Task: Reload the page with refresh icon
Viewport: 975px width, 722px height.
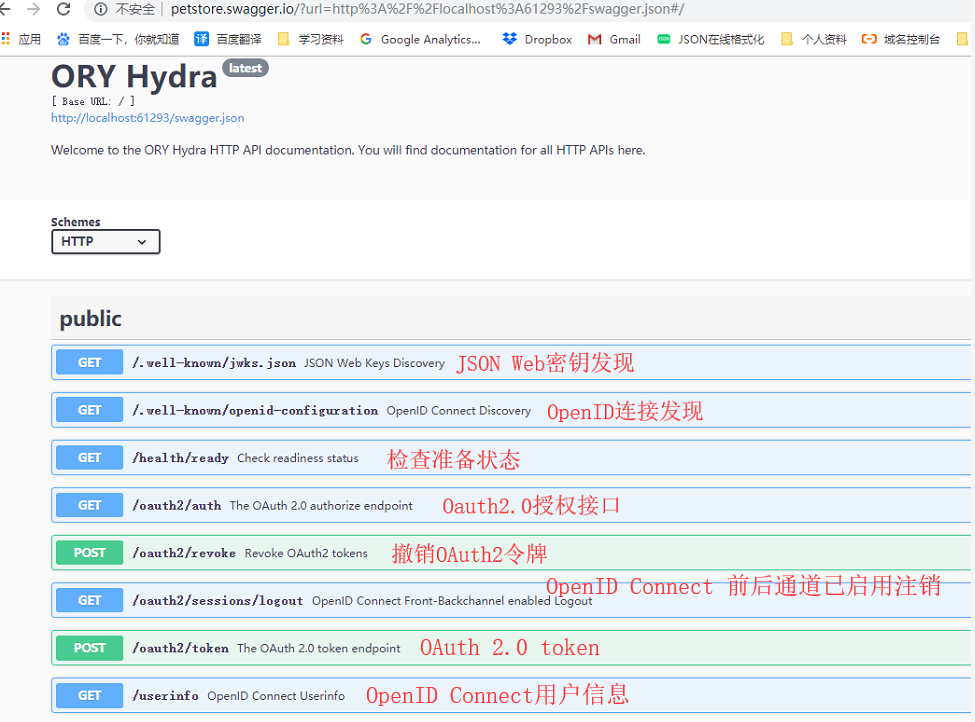Action: (x=63, y=9)
